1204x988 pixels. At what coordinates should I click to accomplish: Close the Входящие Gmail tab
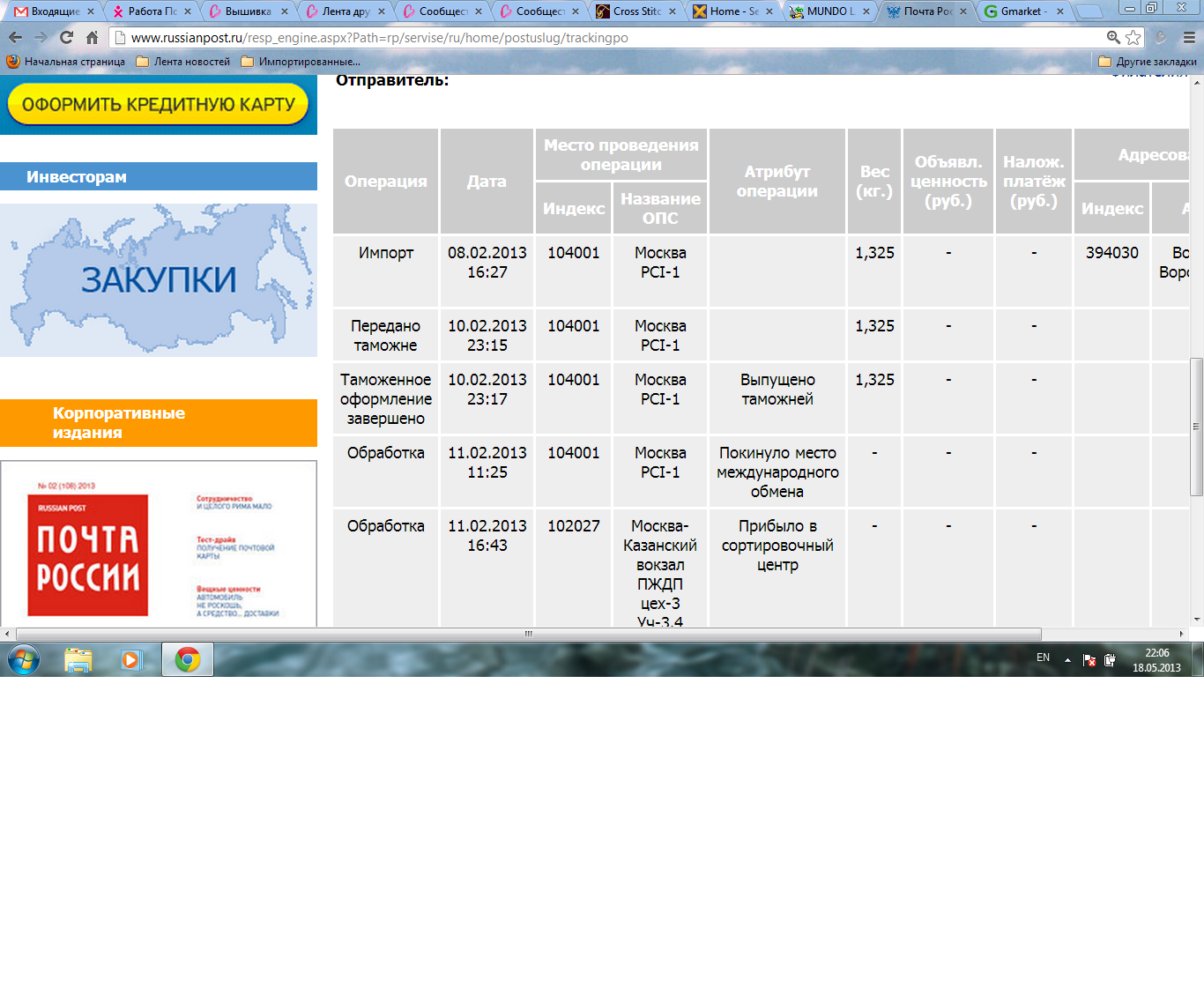(x=91, y=11)
